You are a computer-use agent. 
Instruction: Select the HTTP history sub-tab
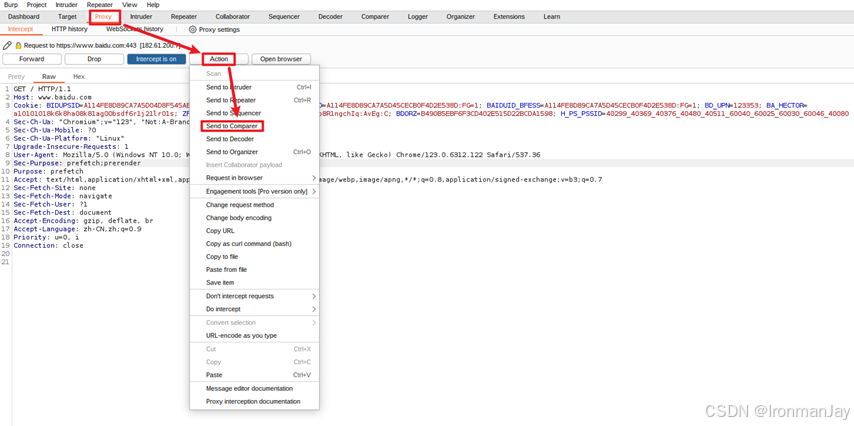click(x=69, y=29)
